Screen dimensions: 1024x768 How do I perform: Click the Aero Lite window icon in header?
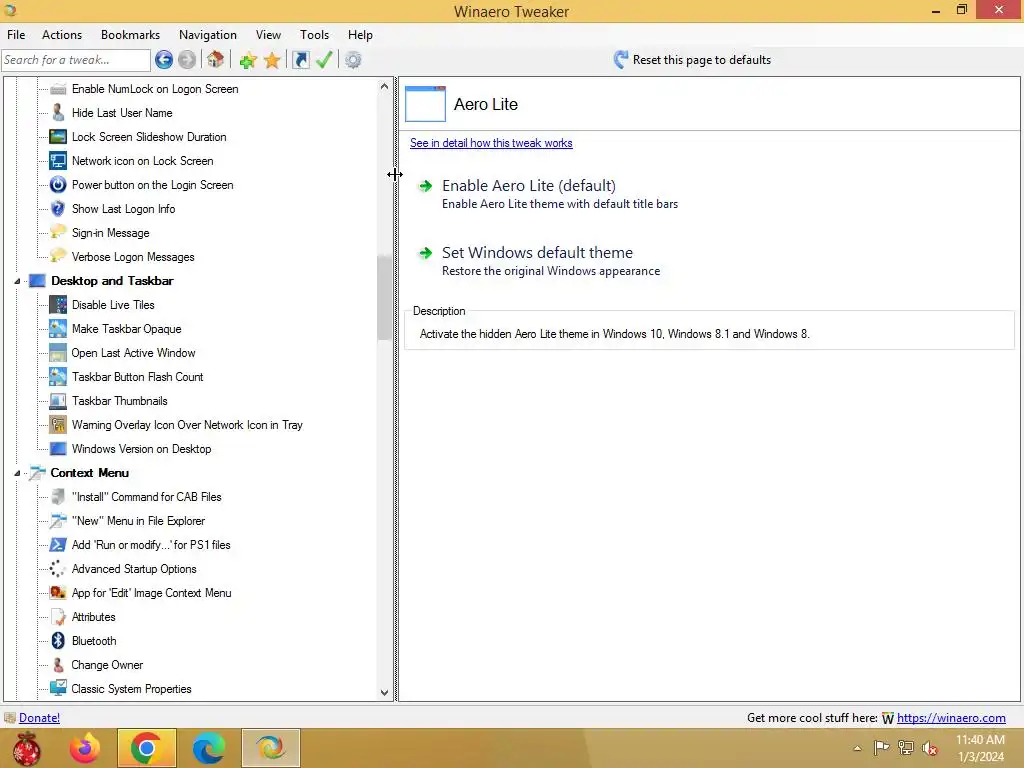pyautogui.click(x=425, y=104)
